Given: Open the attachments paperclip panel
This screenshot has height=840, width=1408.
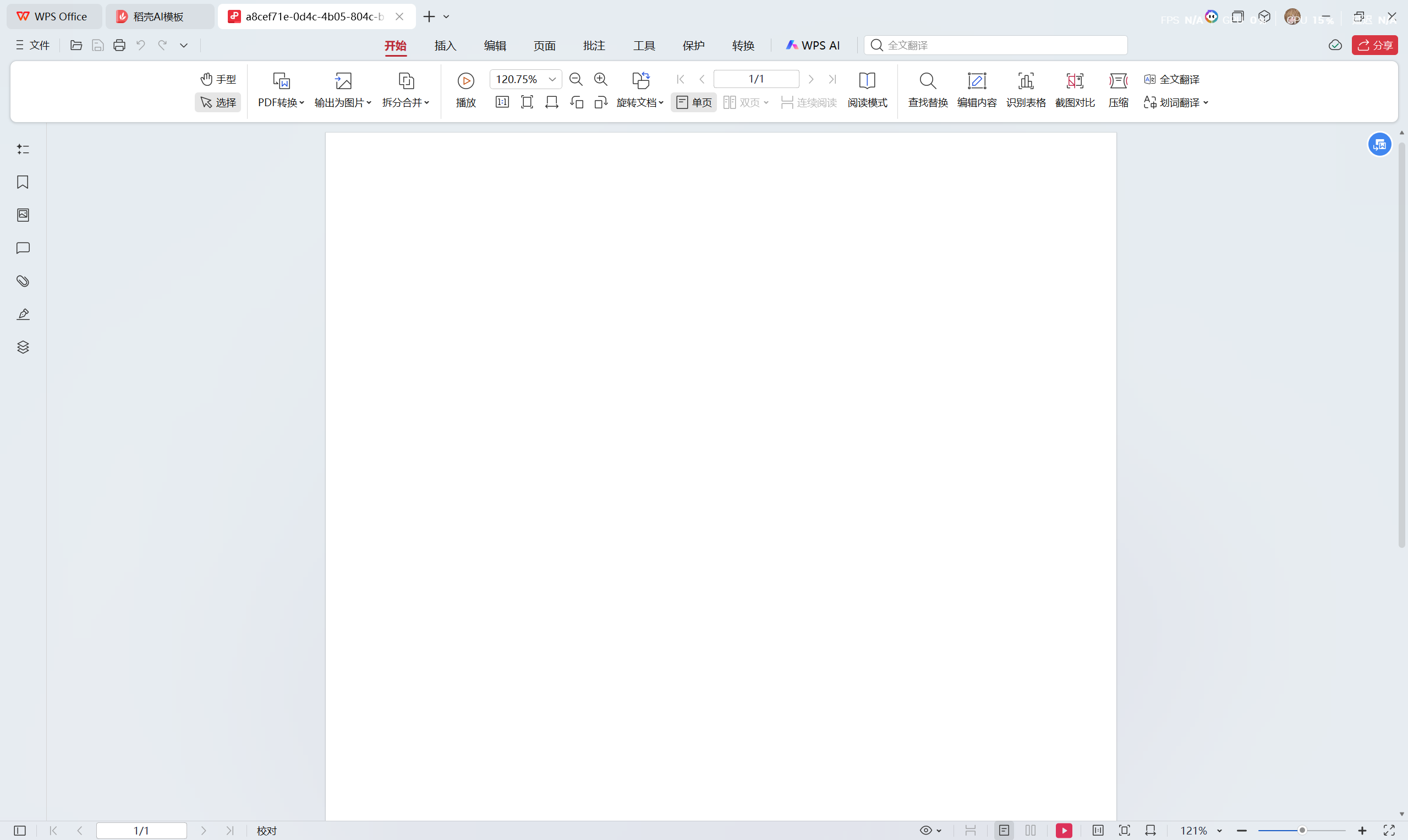Looking at the screenshot, I should [23, 281].
